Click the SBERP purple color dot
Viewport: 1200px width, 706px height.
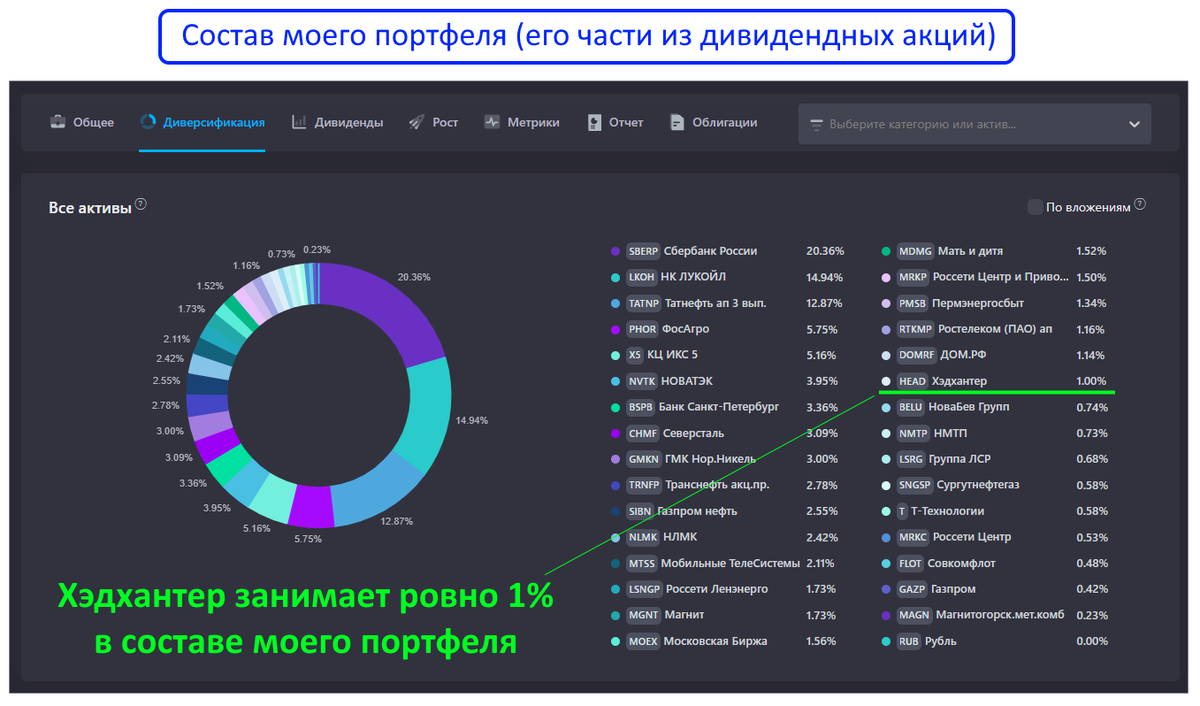coord(615,251)
